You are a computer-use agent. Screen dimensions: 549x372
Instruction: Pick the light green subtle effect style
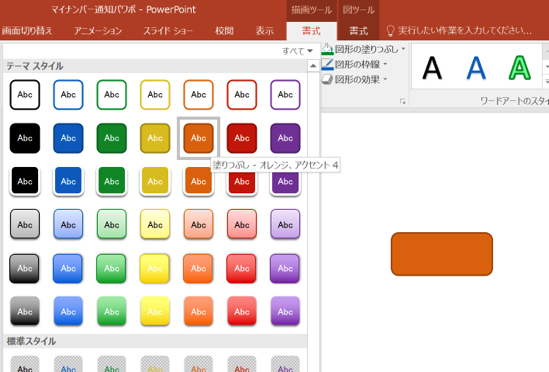[x=112, y=225]
